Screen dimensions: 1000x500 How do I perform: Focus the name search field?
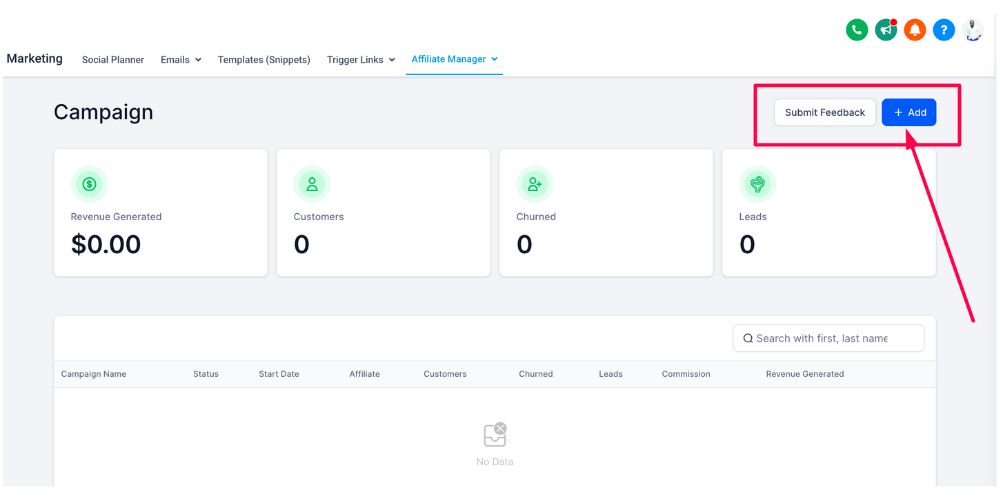(x=830, y=338)
